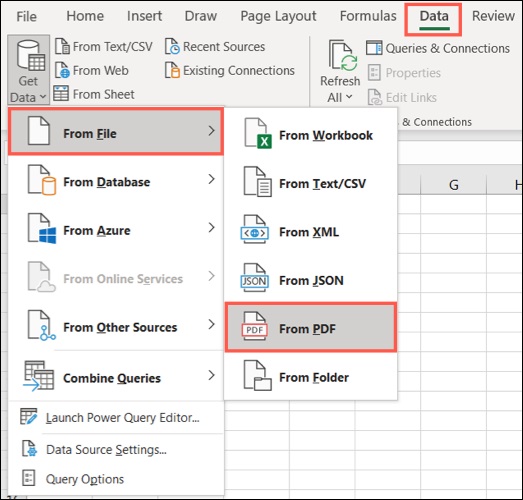Image resolution: width=523 pixels, height=500 pixels.
Task: Choose From Folder menu label
Action: tap(314, 378)
